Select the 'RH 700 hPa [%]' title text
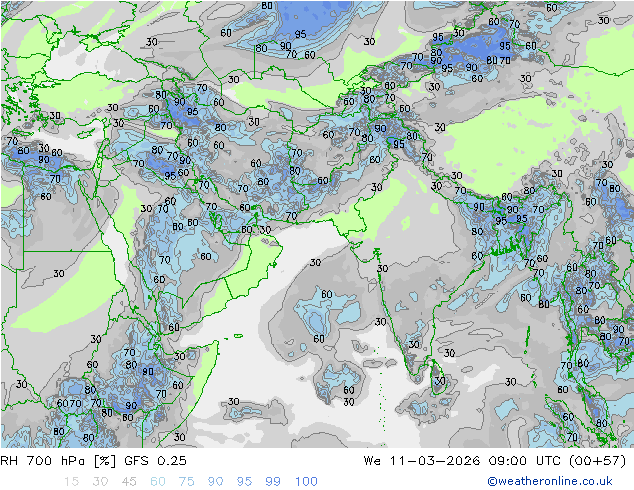Screen dimensions: 634x490 58,461
